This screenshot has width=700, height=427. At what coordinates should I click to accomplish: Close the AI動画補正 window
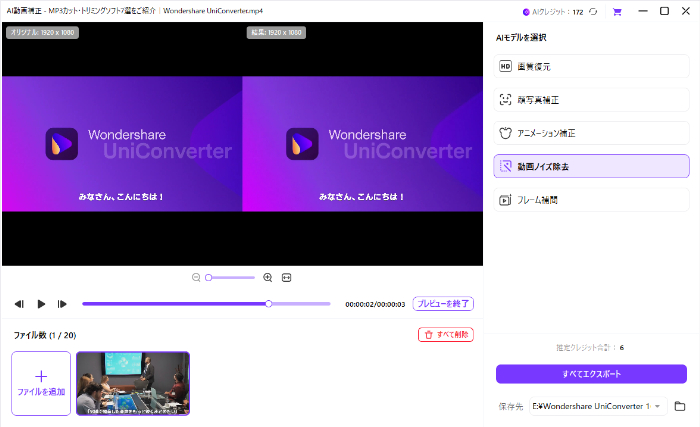[x=686, y=11]
